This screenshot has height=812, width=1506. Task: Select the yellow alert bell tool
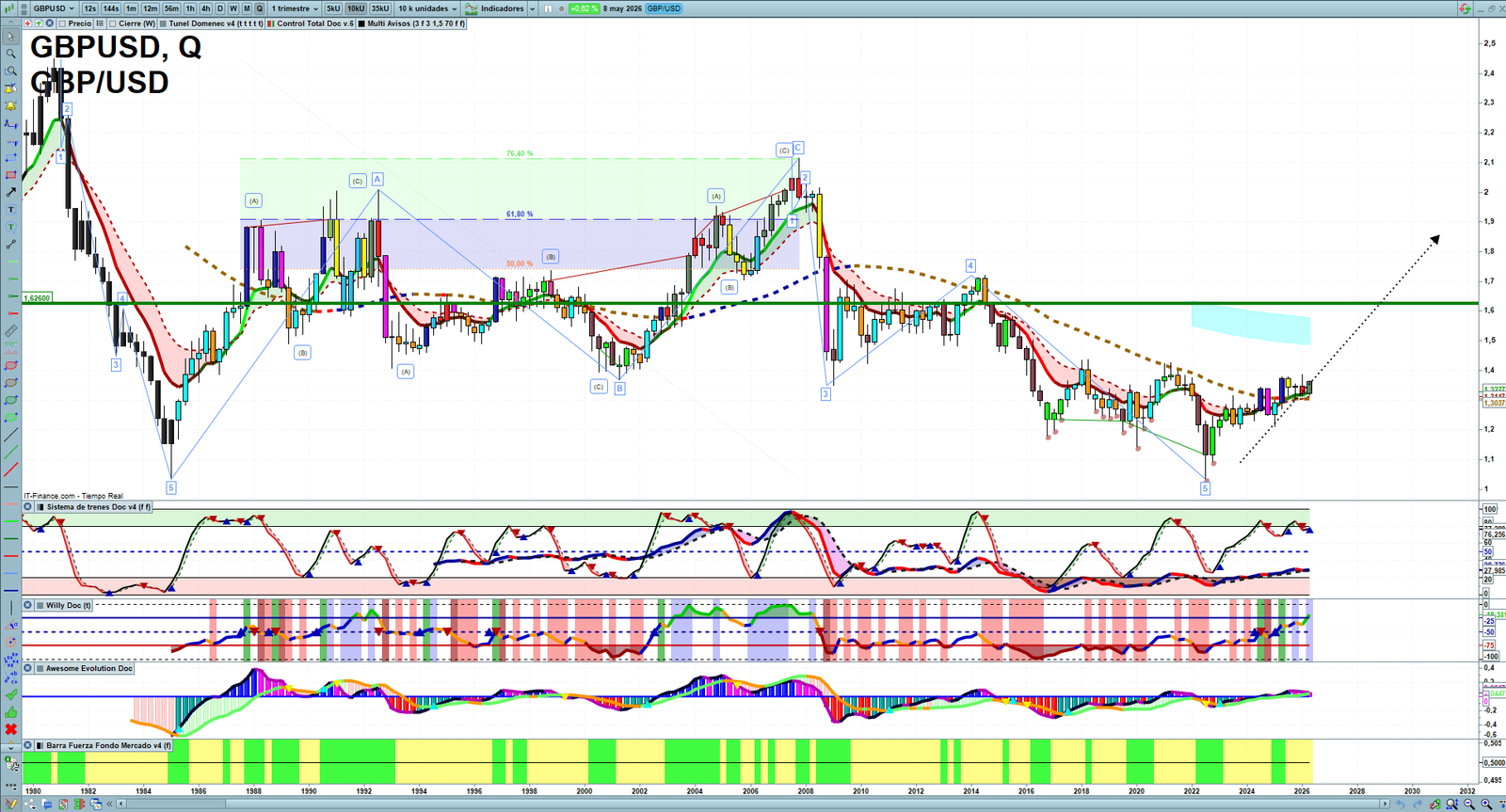click(x=10, y=105)
